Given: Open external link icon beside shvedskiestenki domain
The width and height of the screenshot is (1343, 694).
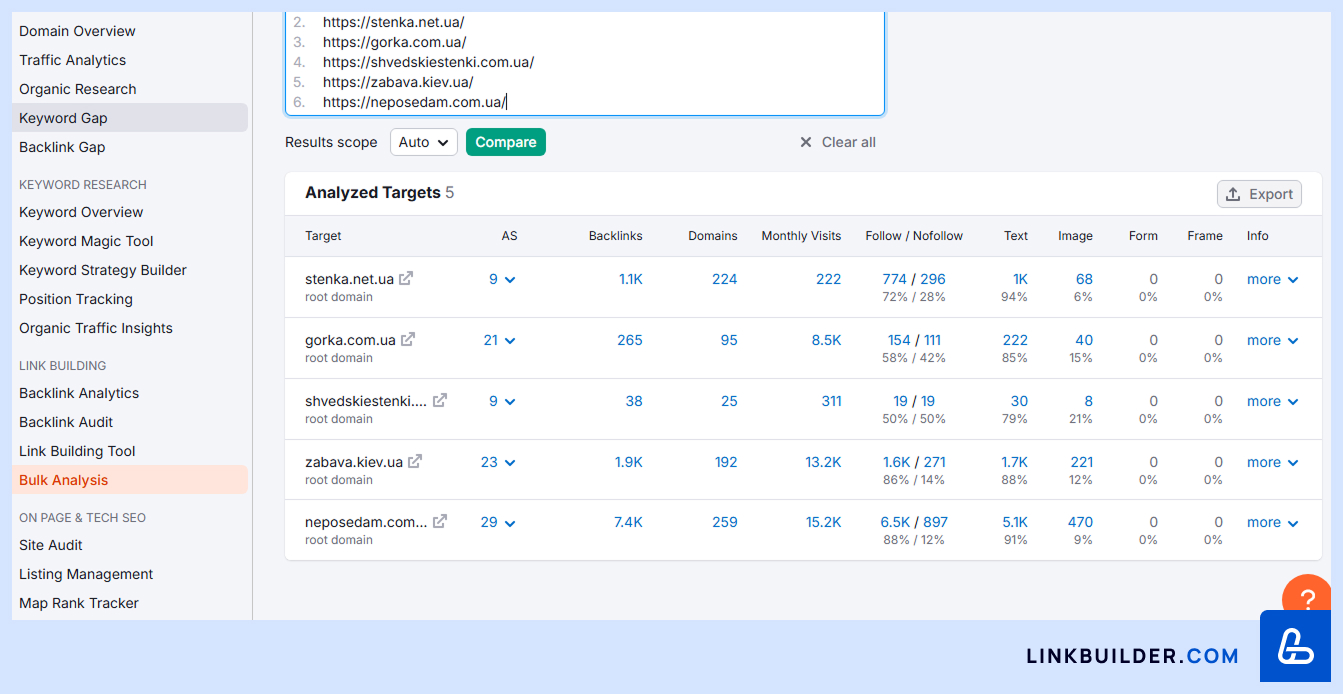Looking at the screenshot, I should tap(440, 401).
